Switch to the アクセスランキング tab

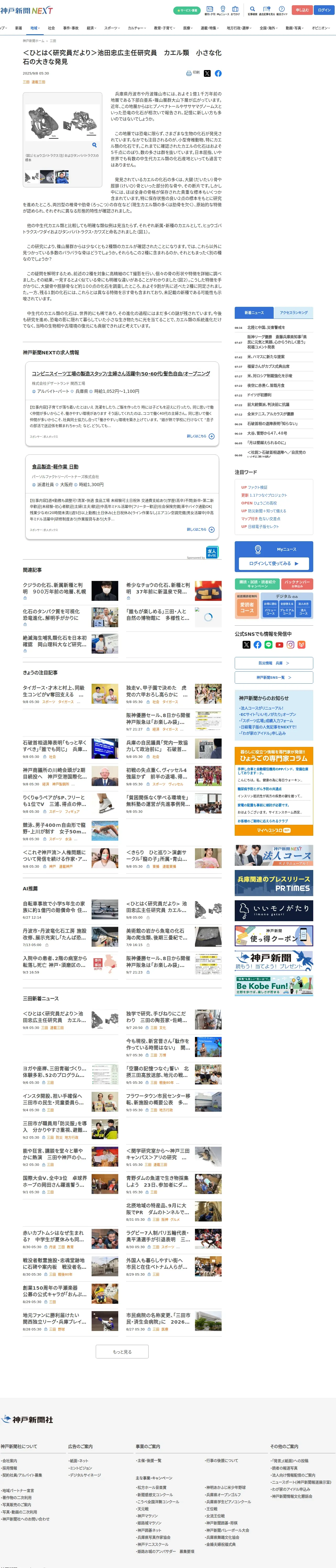[x=293, y=312]
